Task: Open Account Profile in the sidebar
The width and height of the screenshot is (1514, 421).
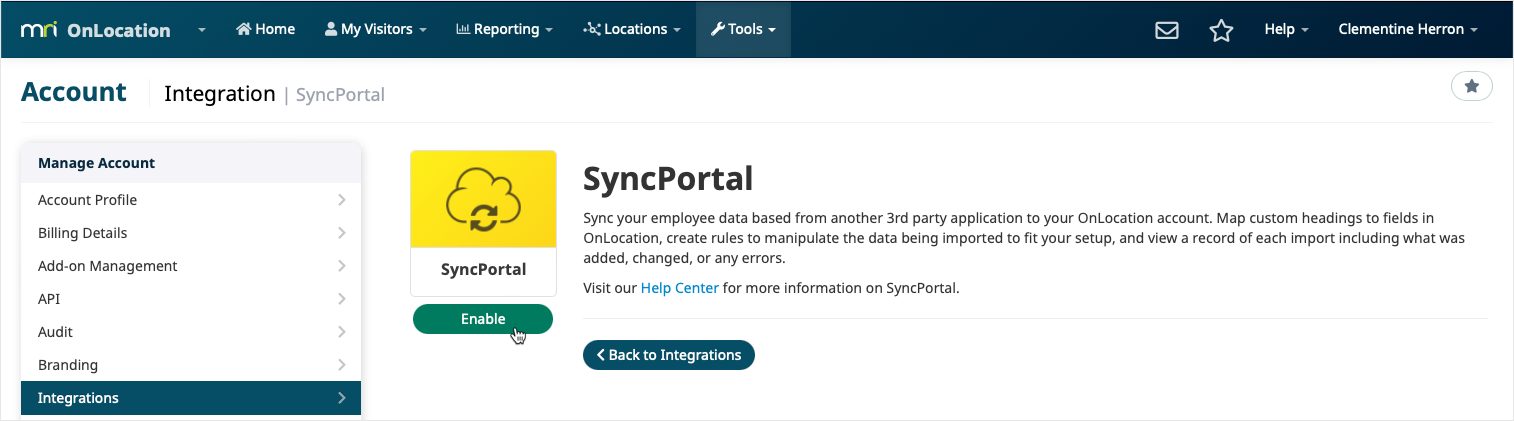Action: point(191,200)
